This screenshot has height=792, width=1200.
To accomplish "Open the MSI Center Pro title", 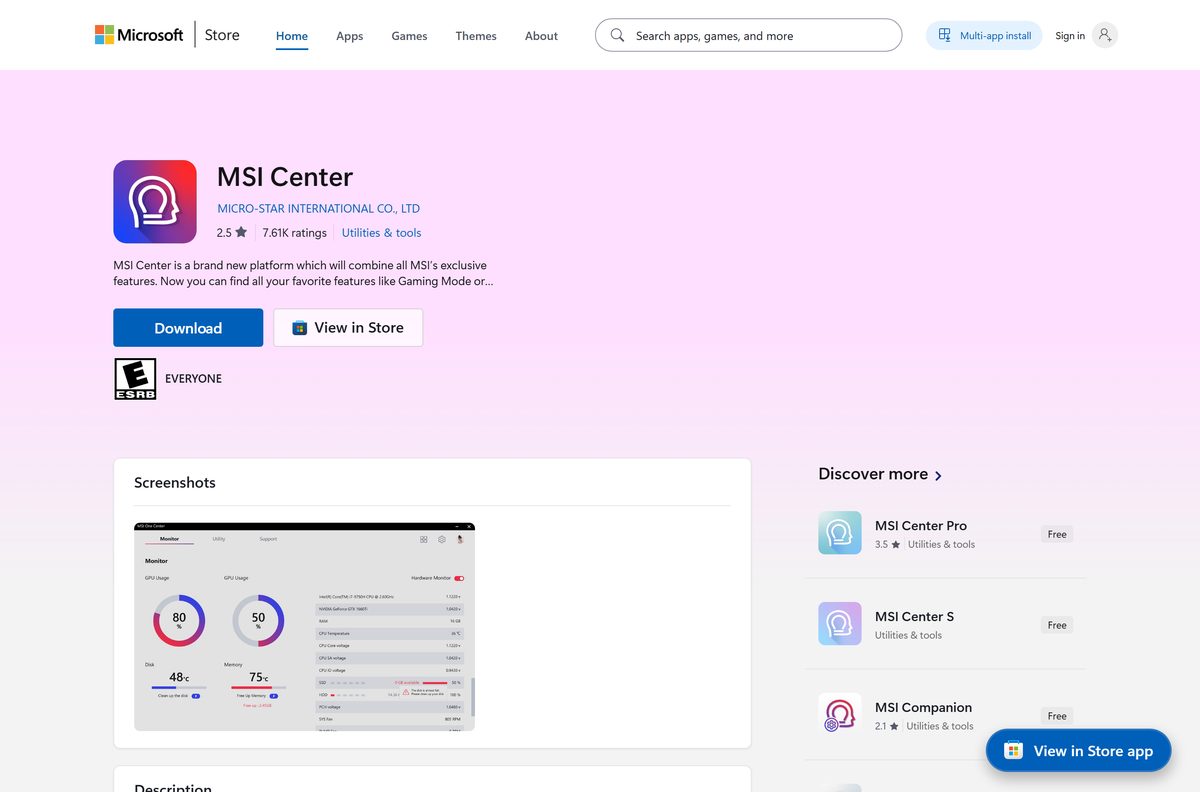I will tap(921, 525).
